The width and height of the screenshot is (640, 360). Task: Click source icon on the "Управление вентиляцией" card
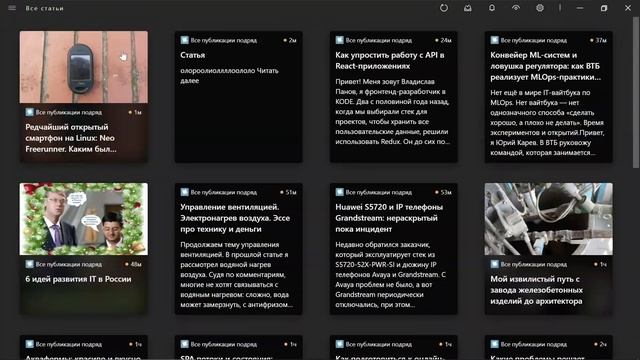click(x=184, y=192)
